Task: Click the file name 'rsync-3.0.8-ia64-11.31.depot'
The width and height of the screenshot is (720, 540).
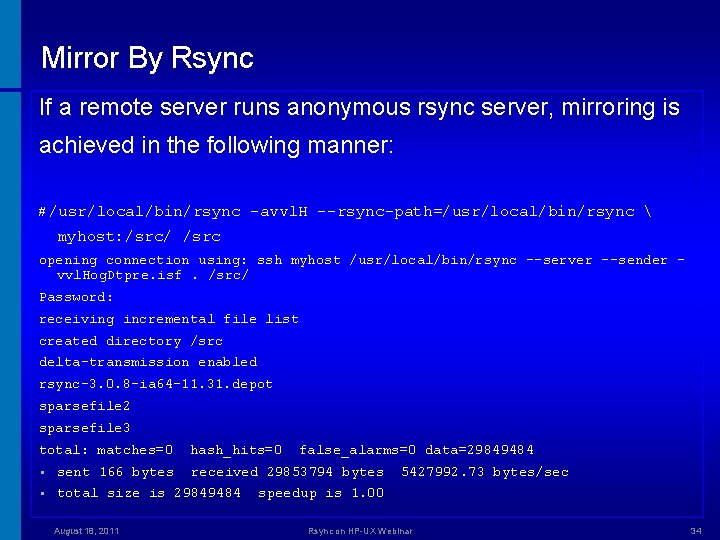Action: tap(156, 384)
